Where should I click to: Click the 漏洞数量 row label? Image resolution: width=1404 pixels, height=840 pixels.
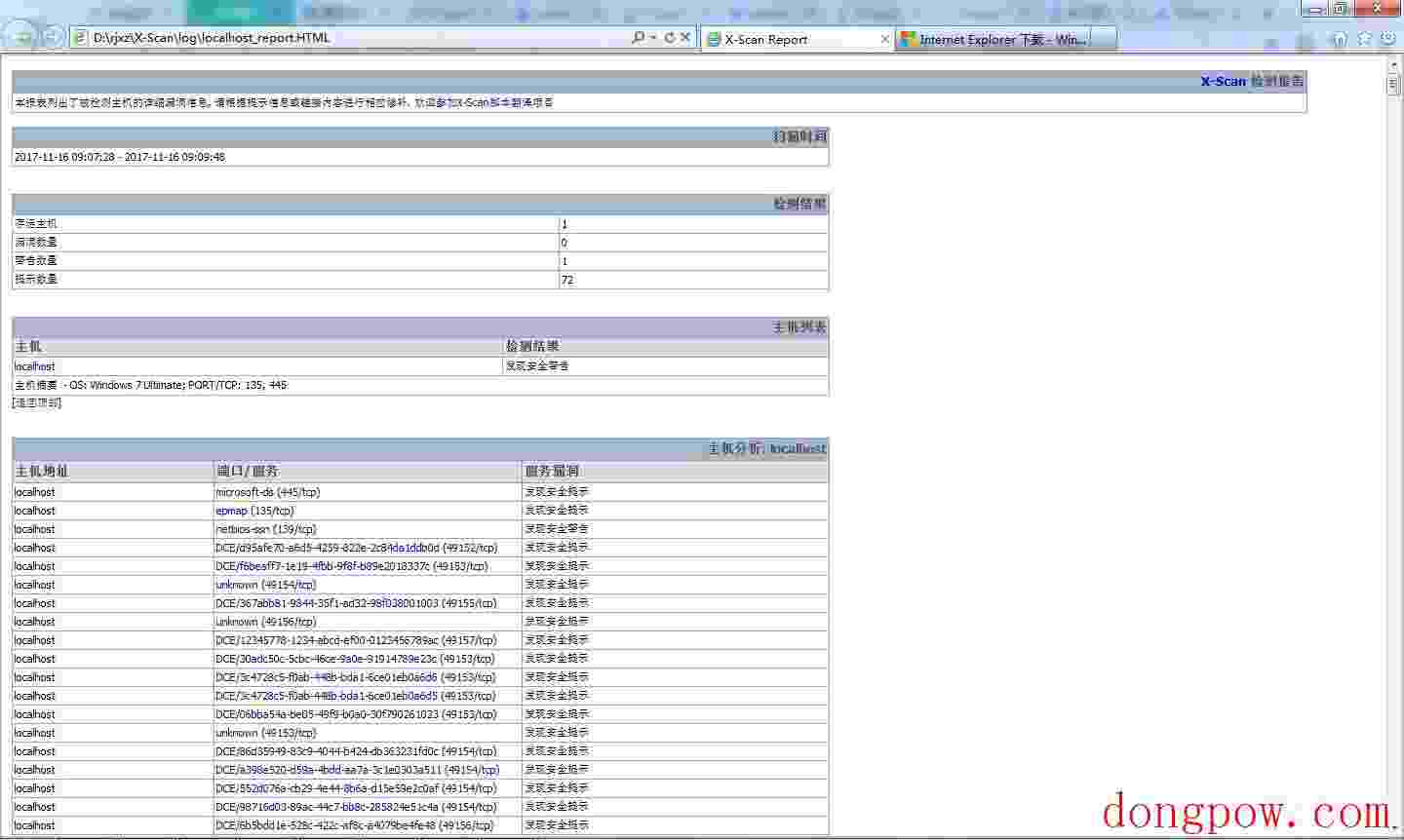coord(36,242)
